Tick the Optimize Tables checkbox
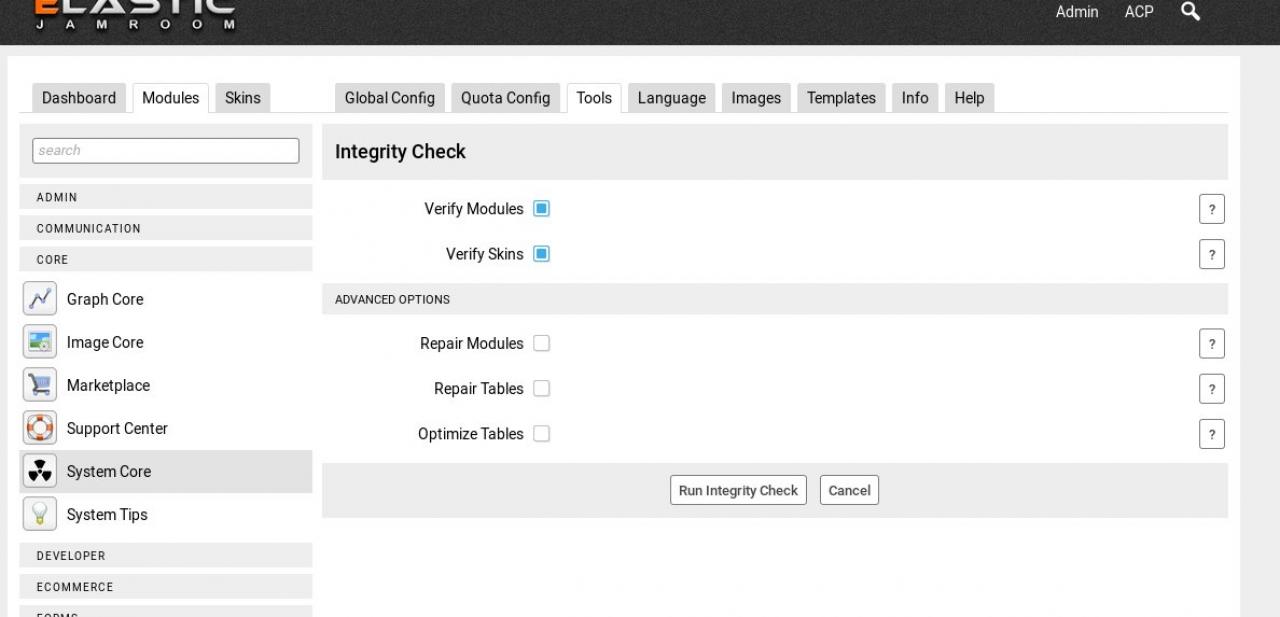Screen dimensions: 1280x617 (x=541, y=434)
